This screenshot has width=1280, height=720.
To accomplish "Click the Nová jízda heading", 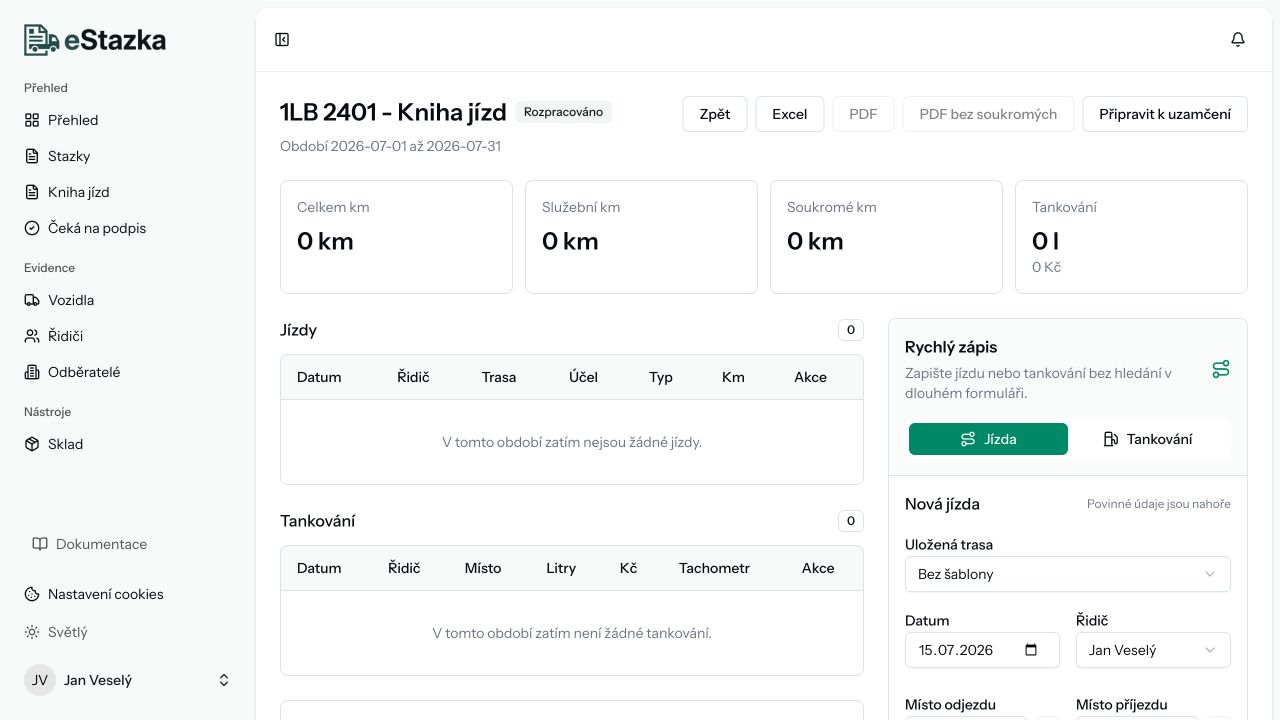I will coord(942,504).
